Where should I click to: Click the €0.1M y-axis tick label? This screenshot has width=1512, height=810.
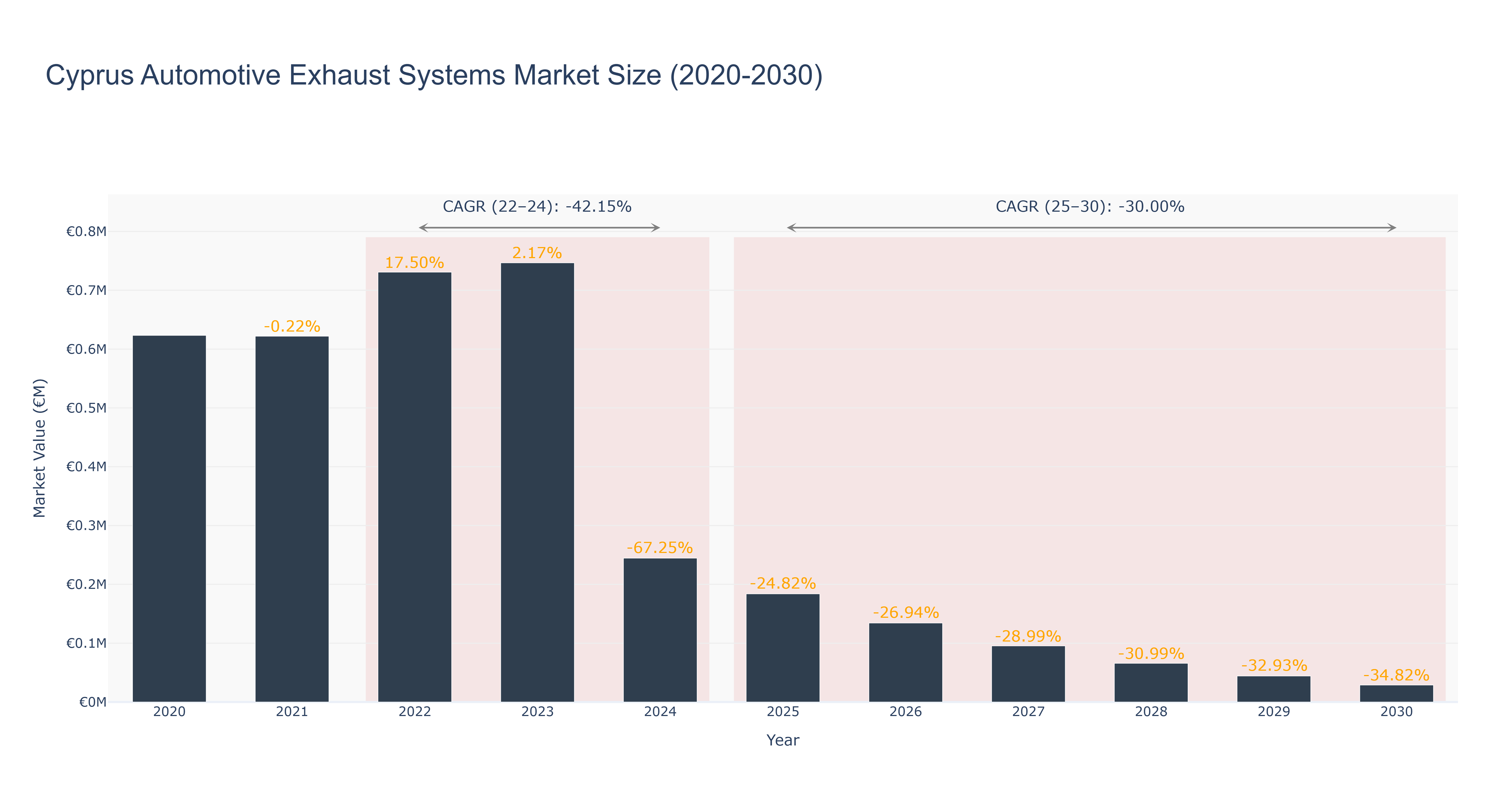[x=86, y=643]
